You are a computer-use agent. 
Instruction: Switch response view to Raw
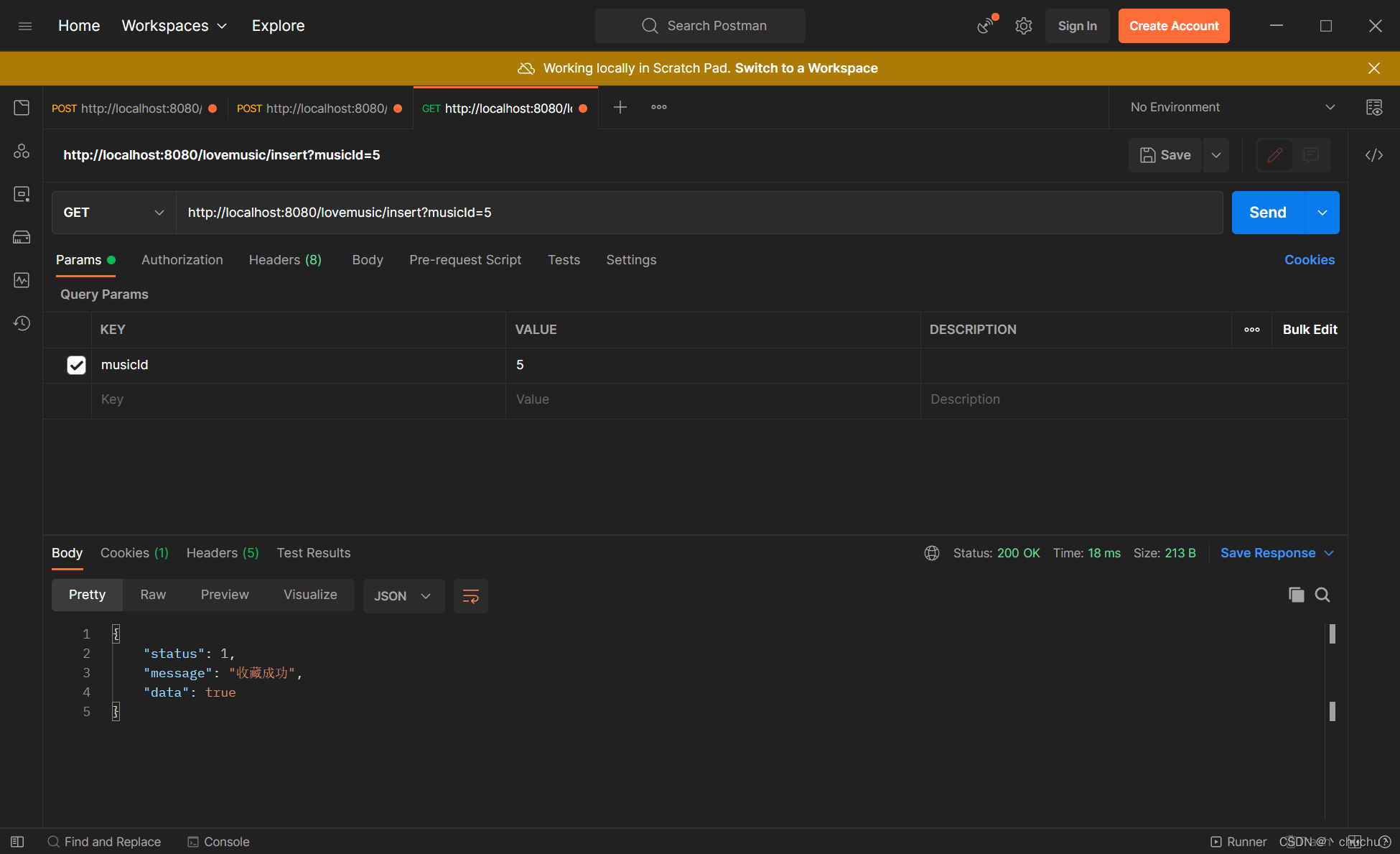(x=153, y=595)
